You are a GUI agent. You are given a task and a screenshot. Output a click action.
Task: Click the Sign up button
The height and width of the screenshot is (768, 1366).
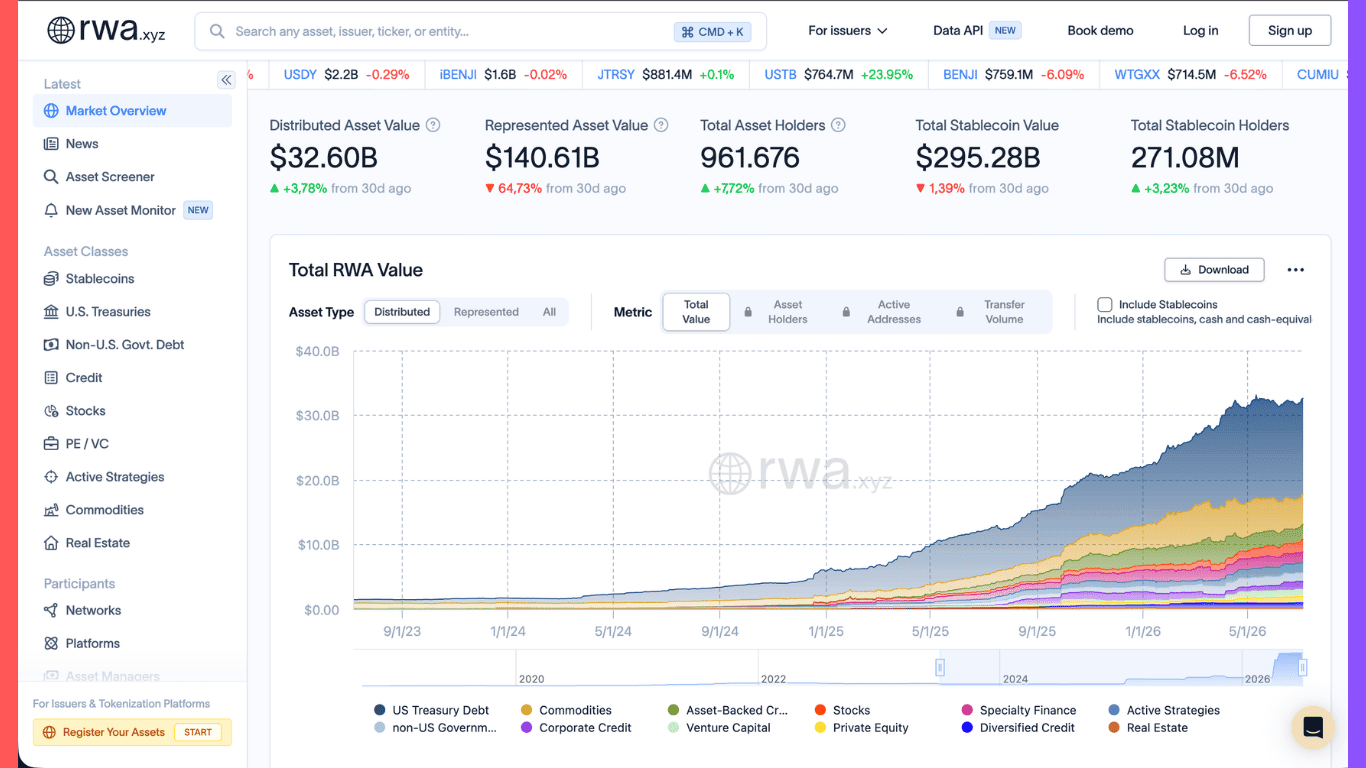click(1290, 31)
